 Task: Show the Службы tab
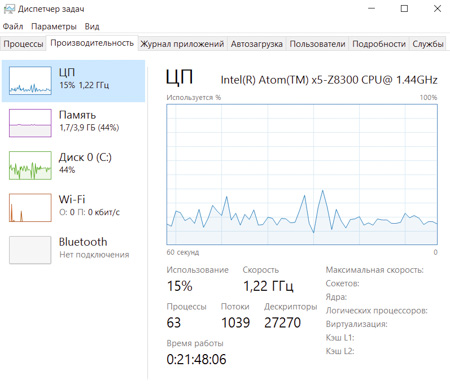(428, 44)
